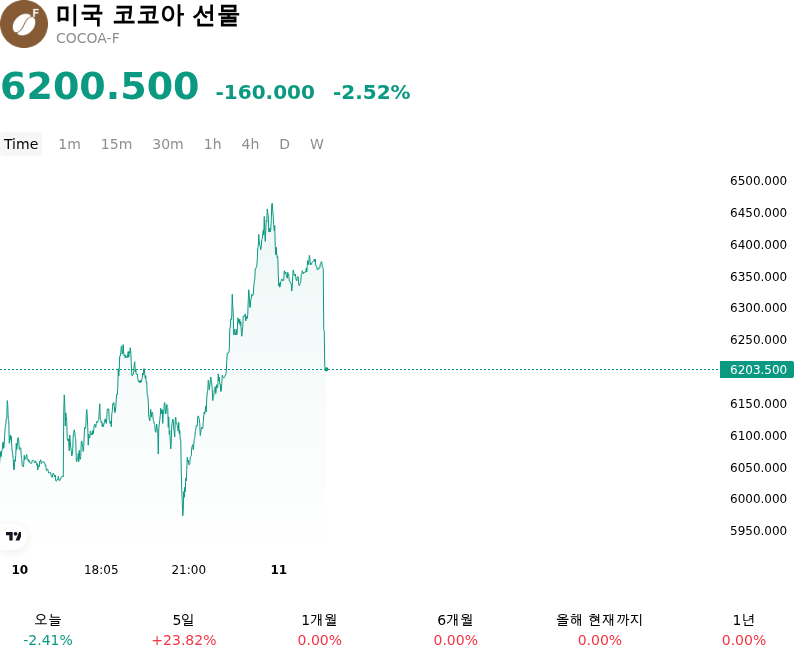Choose the 6개월 performance range
The height and width of the screenshot is (660, 800).
pyautogui.click(x=456, y=630)
